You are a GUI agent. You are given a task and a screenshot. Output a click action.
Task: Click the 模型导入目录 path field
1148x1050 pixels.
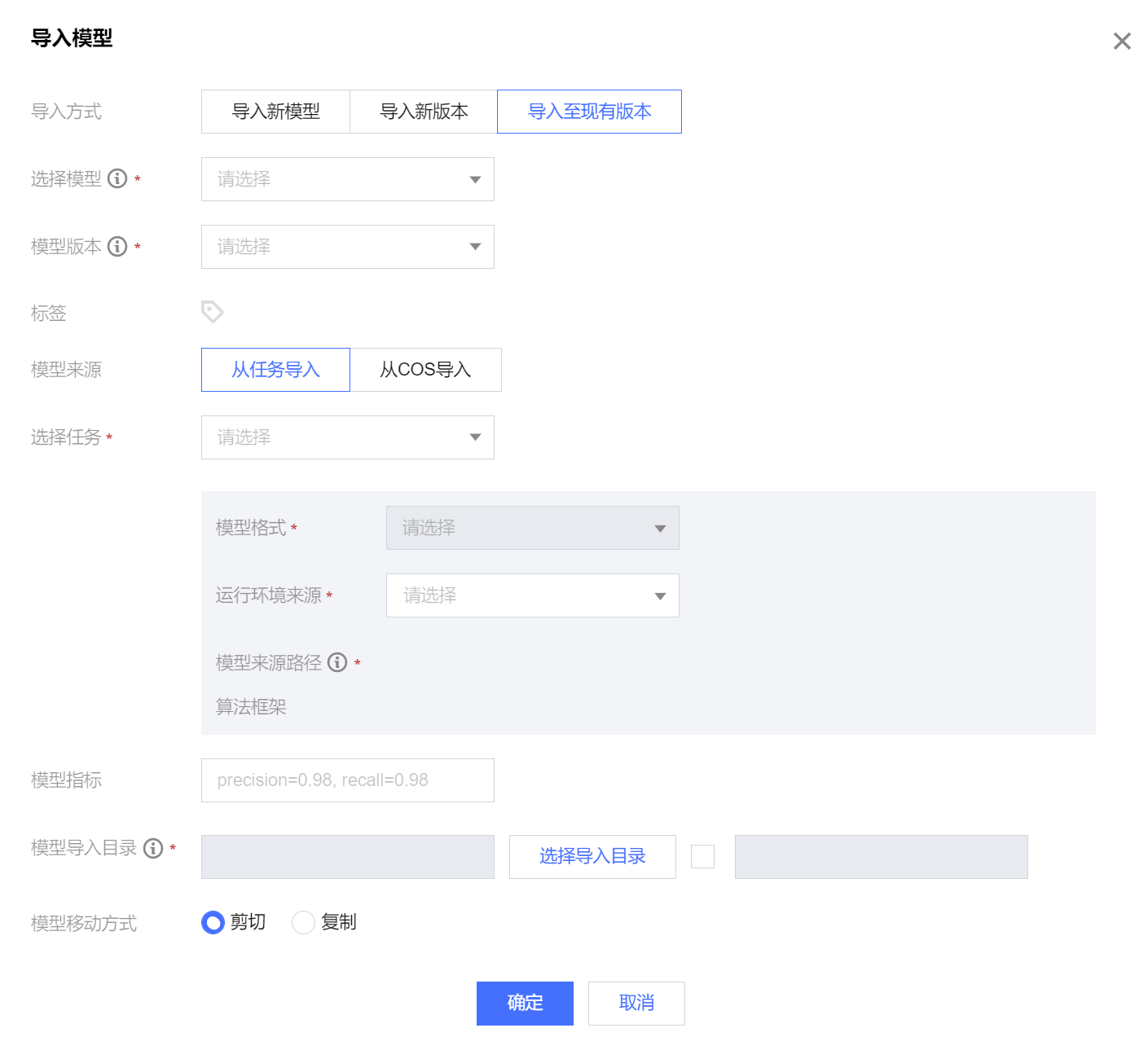point(348,857)
